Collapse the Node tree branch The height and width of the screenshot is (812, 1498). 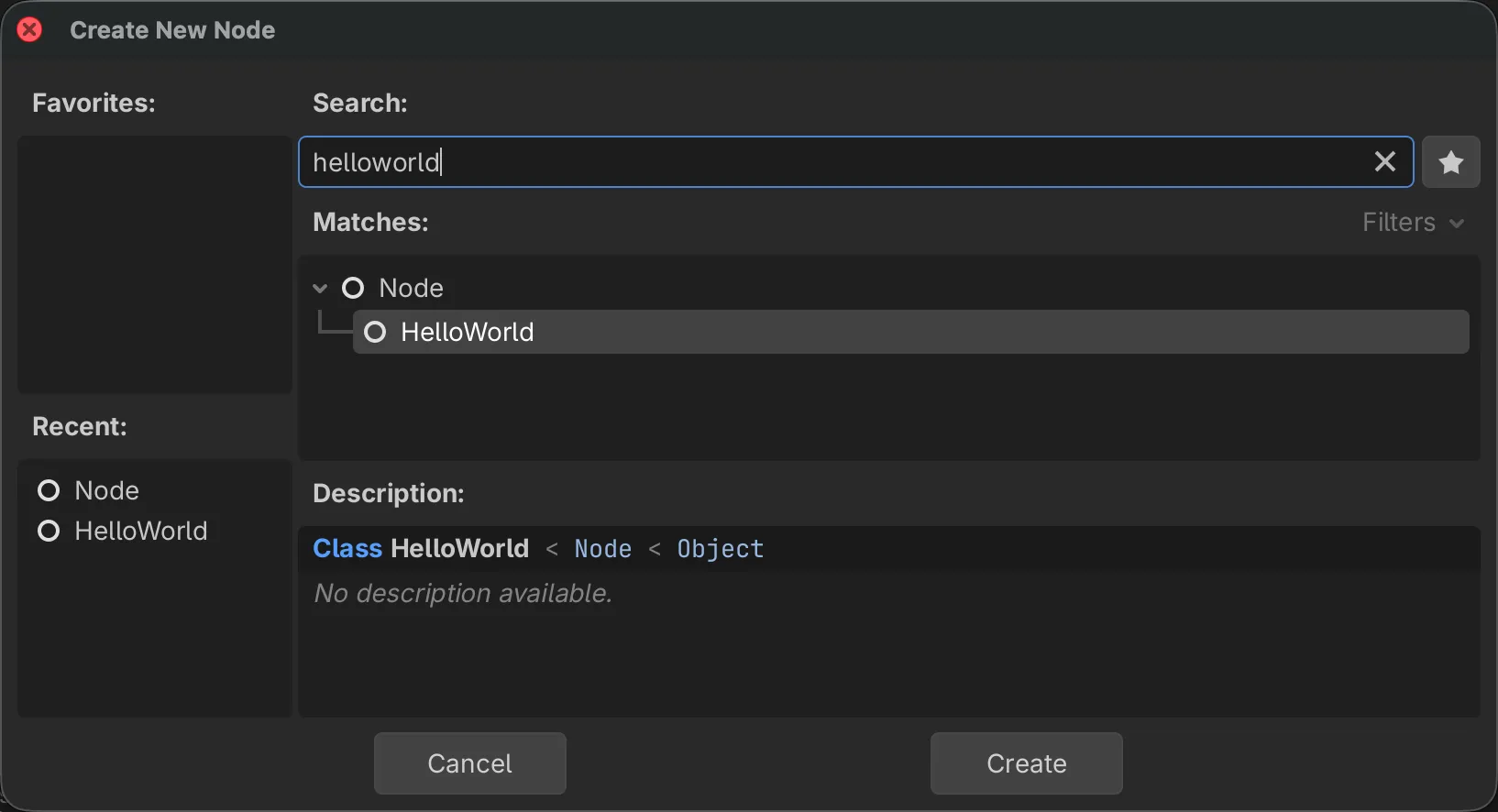click(x=320, y=289)
